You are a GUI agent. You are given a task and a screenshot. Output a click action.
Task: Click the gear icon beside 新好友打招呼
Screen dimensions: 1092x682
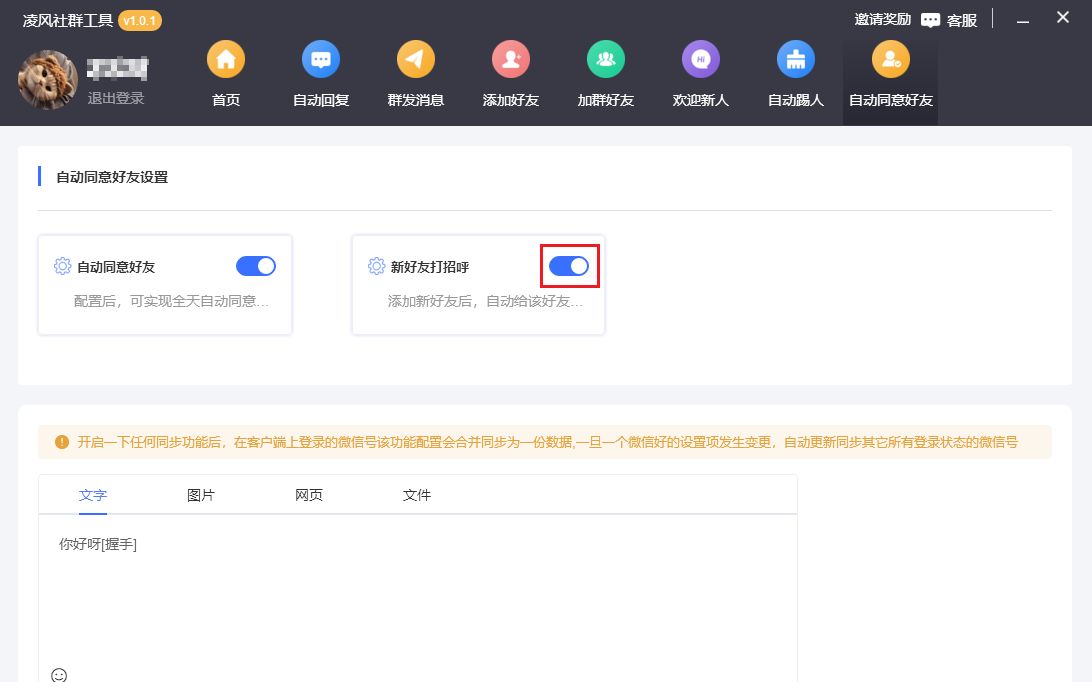[x=376, y=266]
